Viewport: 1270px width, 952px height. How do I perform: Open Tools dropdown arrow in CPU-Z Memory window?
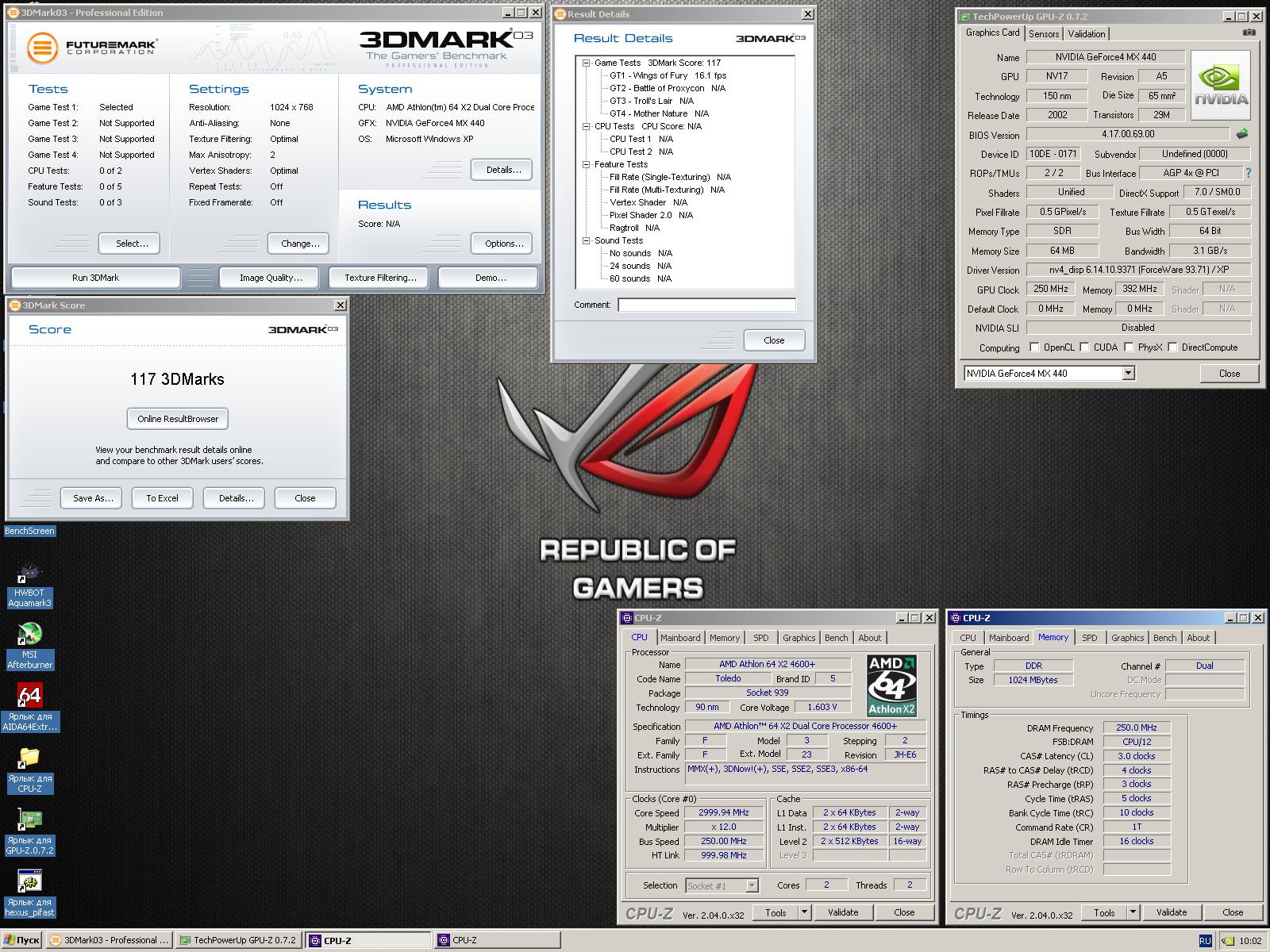pos(1133,912)
